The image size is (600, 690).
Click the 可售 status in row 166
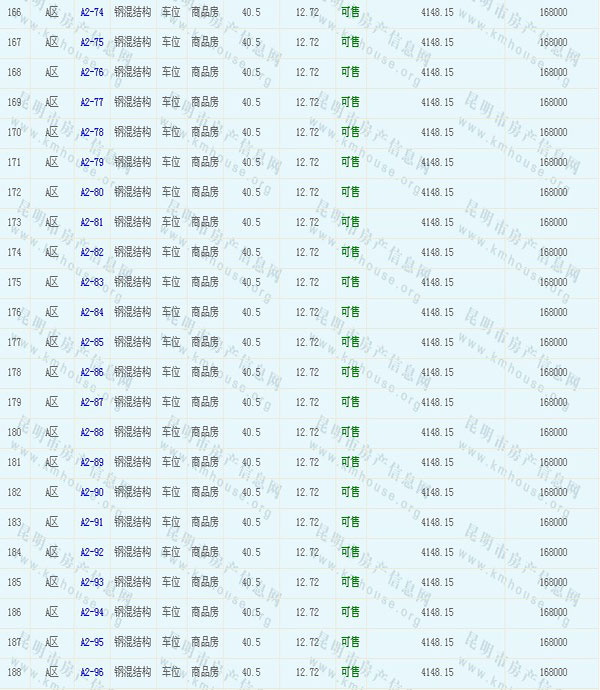pyautogui.click(x=350, y=12)
